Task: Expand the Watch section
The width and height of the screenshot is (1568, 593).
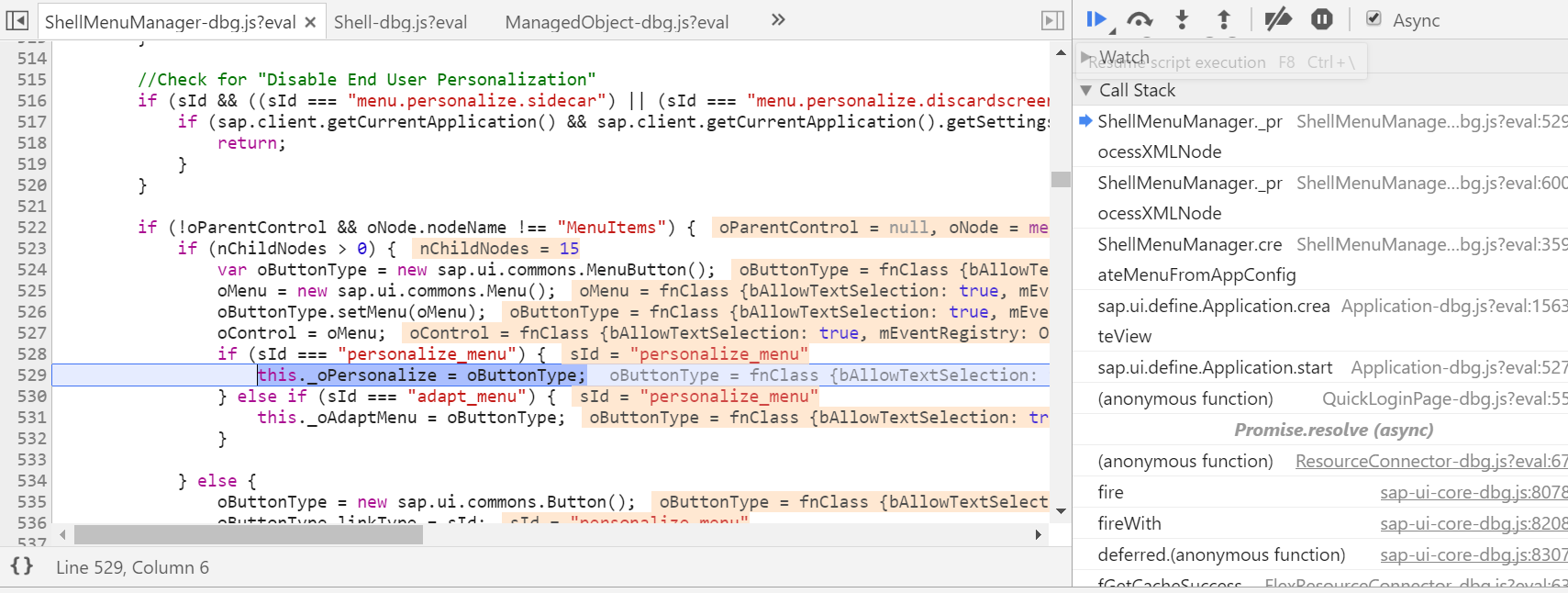Action: pyautogui.click(x=1086, y=57)
